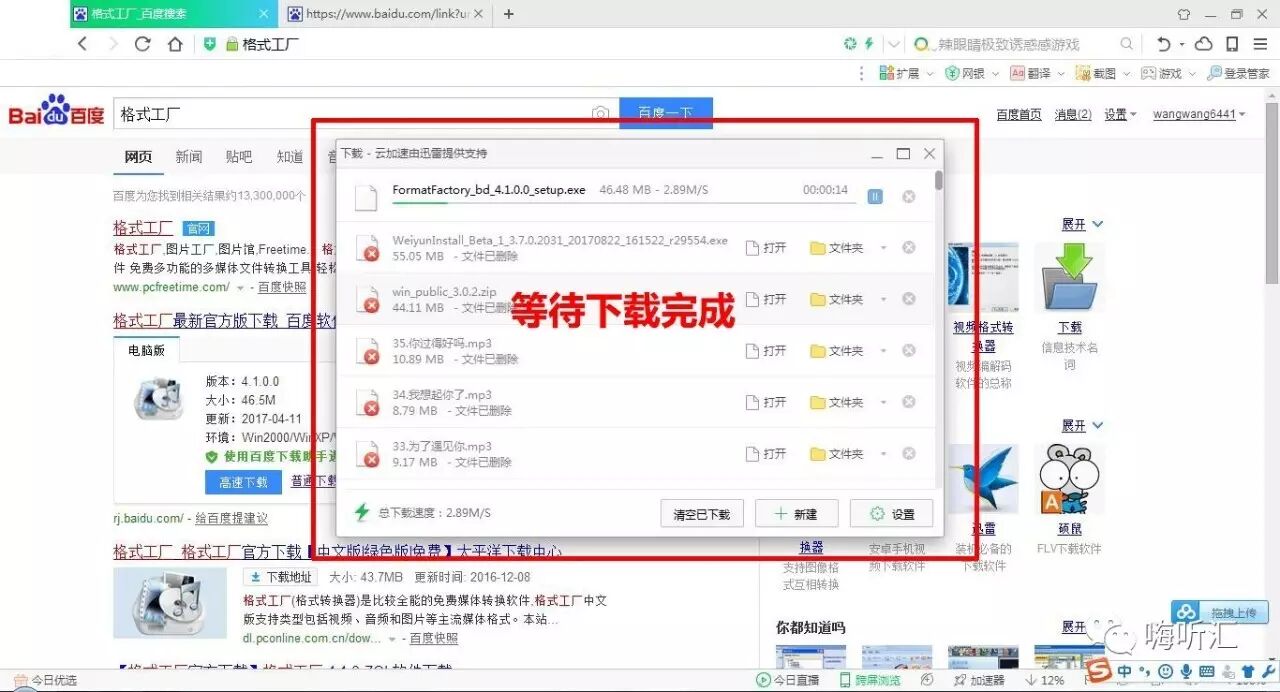Click the Sogou emoji smiley icon
This screenshot has height=692, width=1280.
(x=1165, y=670)
